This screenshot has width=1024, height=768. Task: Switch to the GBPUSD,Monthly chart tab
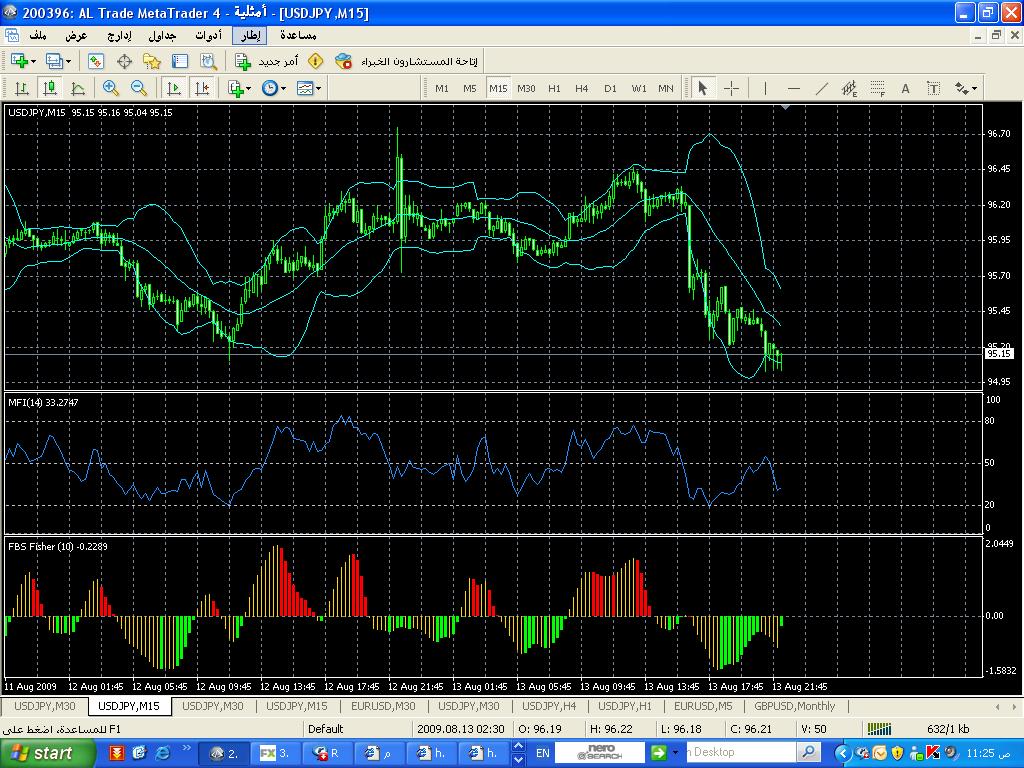pyautogui.click(x=795, y=706)
